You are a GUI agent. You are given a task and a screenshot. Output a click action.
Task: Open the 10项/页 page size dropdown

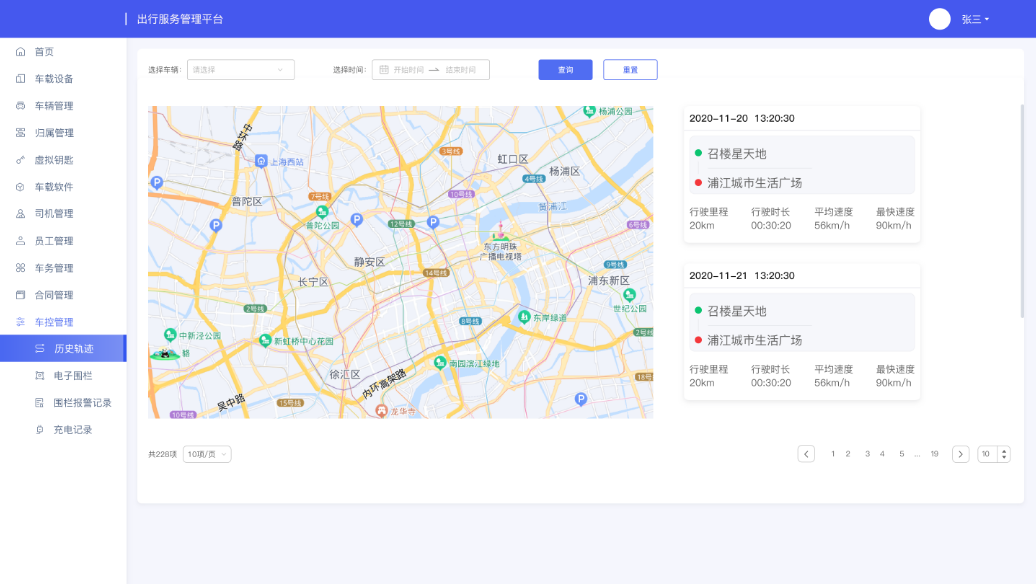pos(207,454)
